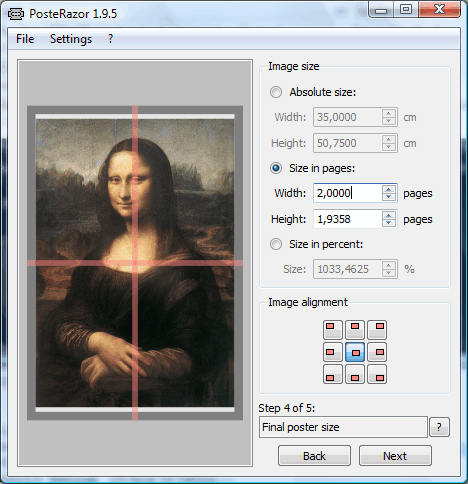468x484 pixels.
Task: Open the ? help menu
Action: pyautogui.click(x=111, y=39)
